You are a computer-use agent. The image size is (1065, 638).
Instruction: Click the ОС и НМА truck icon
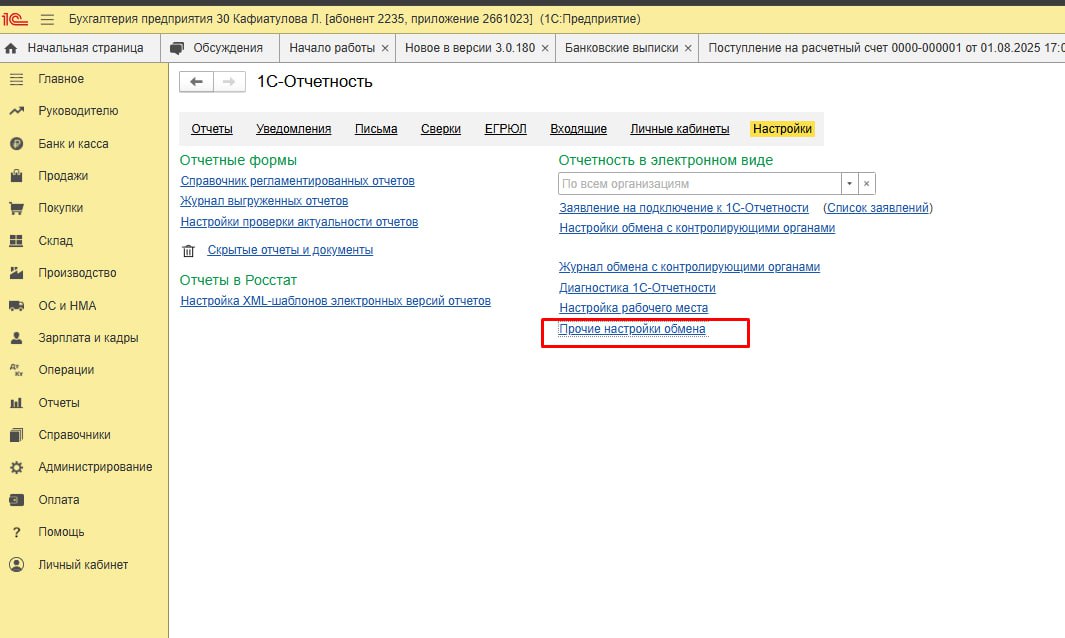16,306
